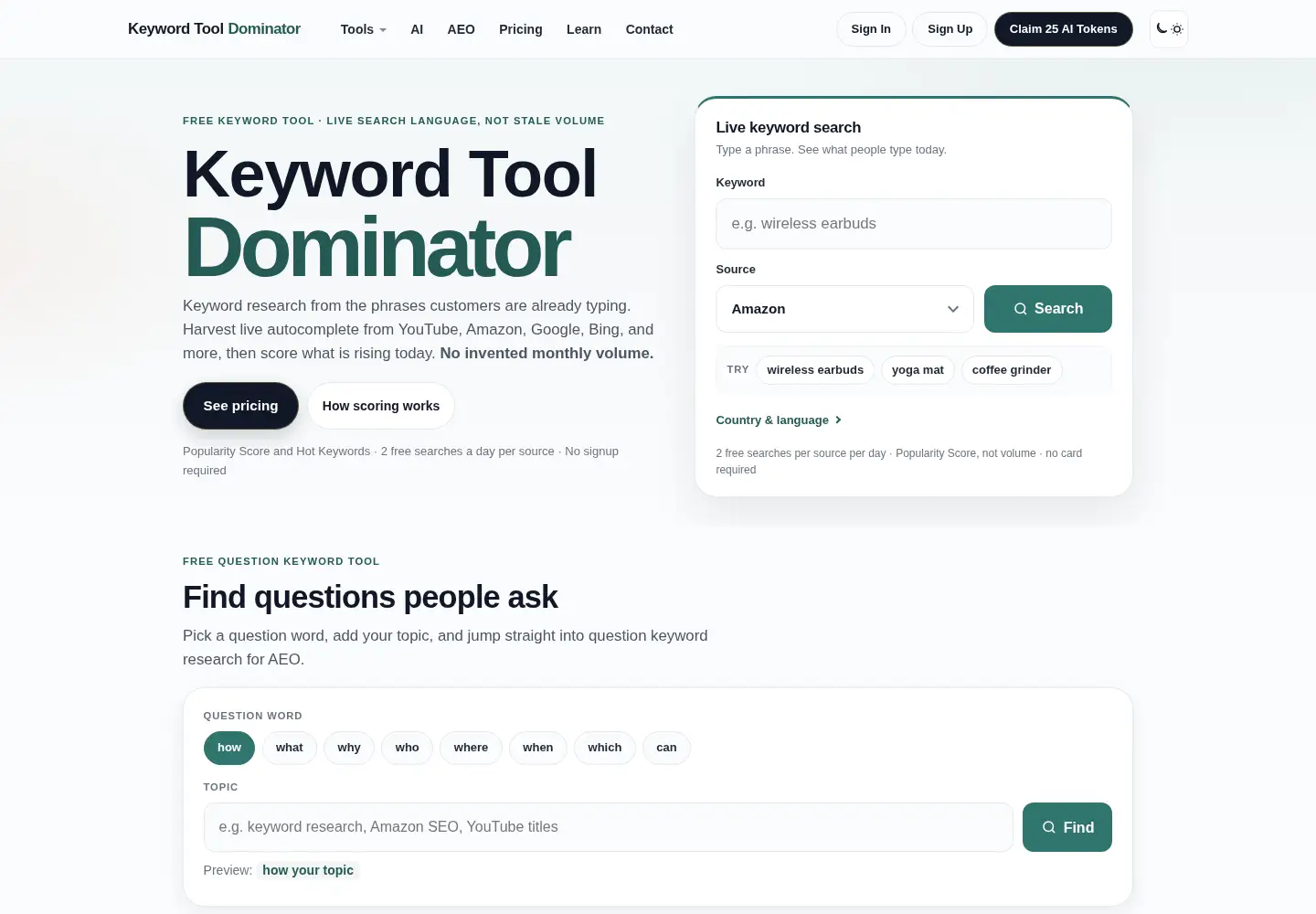
Task: Click the 'Find questions people ask' heading
Action: [x=370, y=597]
